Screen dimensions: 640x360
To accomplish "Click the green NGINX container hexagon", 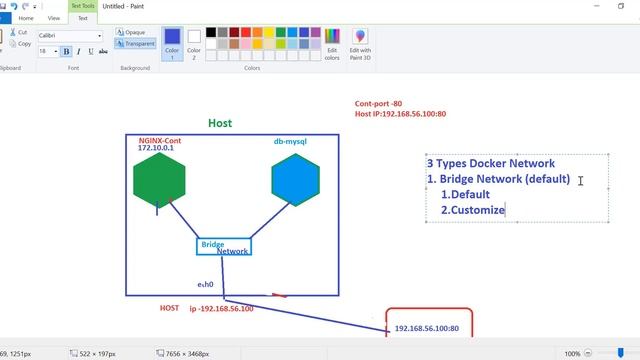I will 159,180.
